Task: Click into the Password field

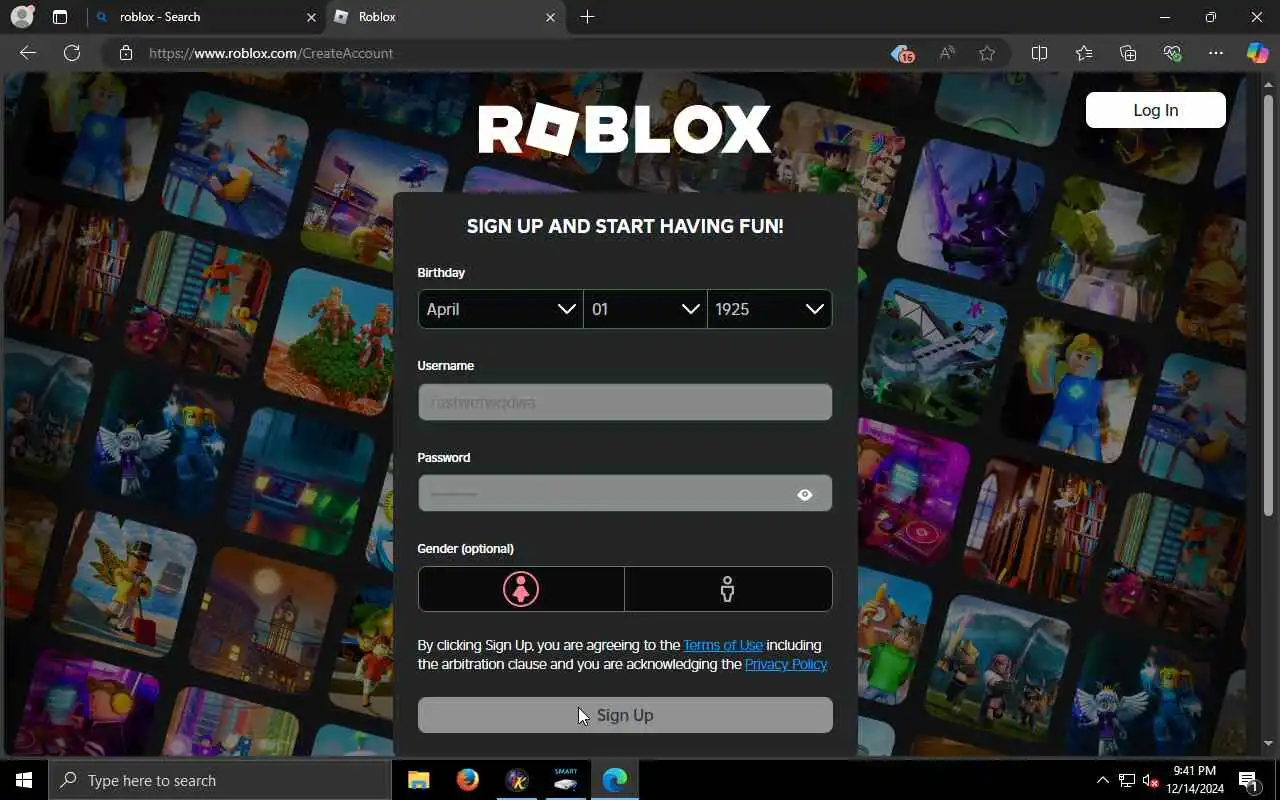Action: click(x=625, y=493)
